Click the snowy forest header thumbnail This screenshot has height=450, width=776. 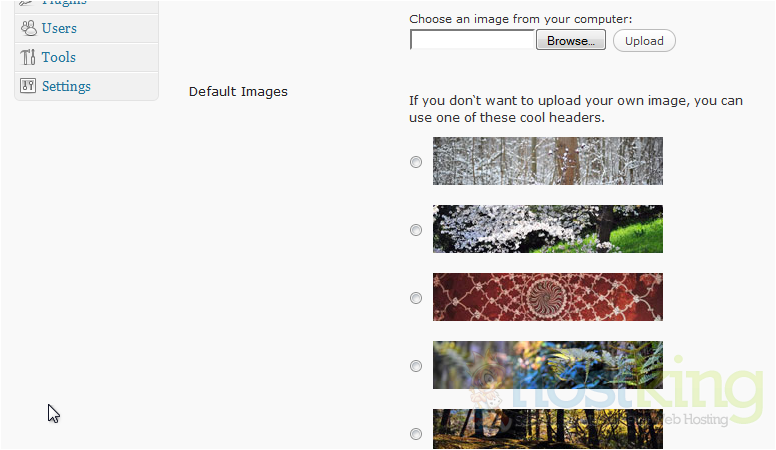(547, 161)
